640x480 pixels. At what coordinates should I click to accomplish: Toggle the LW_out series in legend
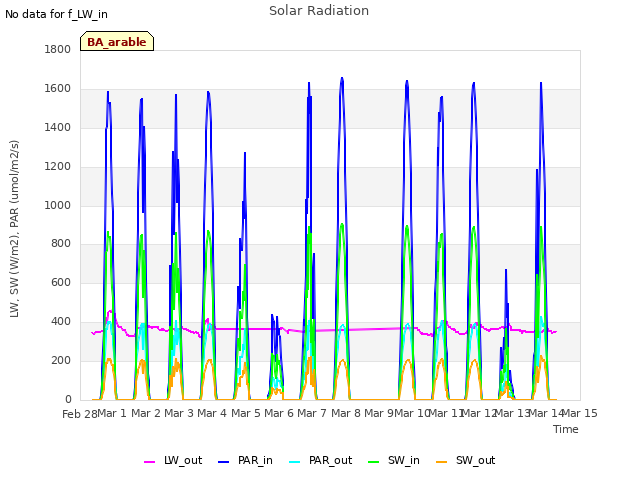point(173,460)
